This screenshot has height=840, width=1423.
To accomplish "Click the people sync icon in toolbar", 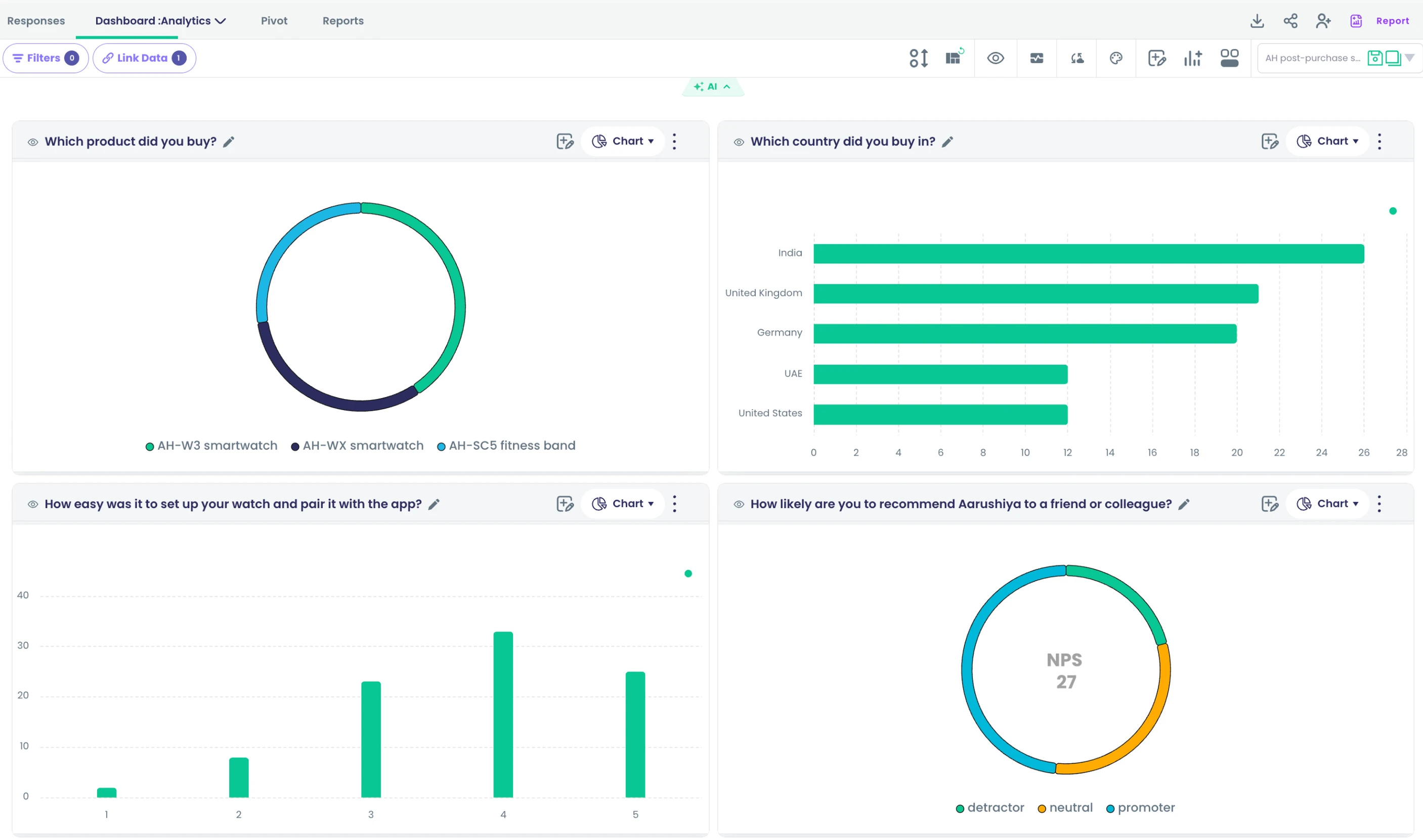I will tap(1076, 58).
